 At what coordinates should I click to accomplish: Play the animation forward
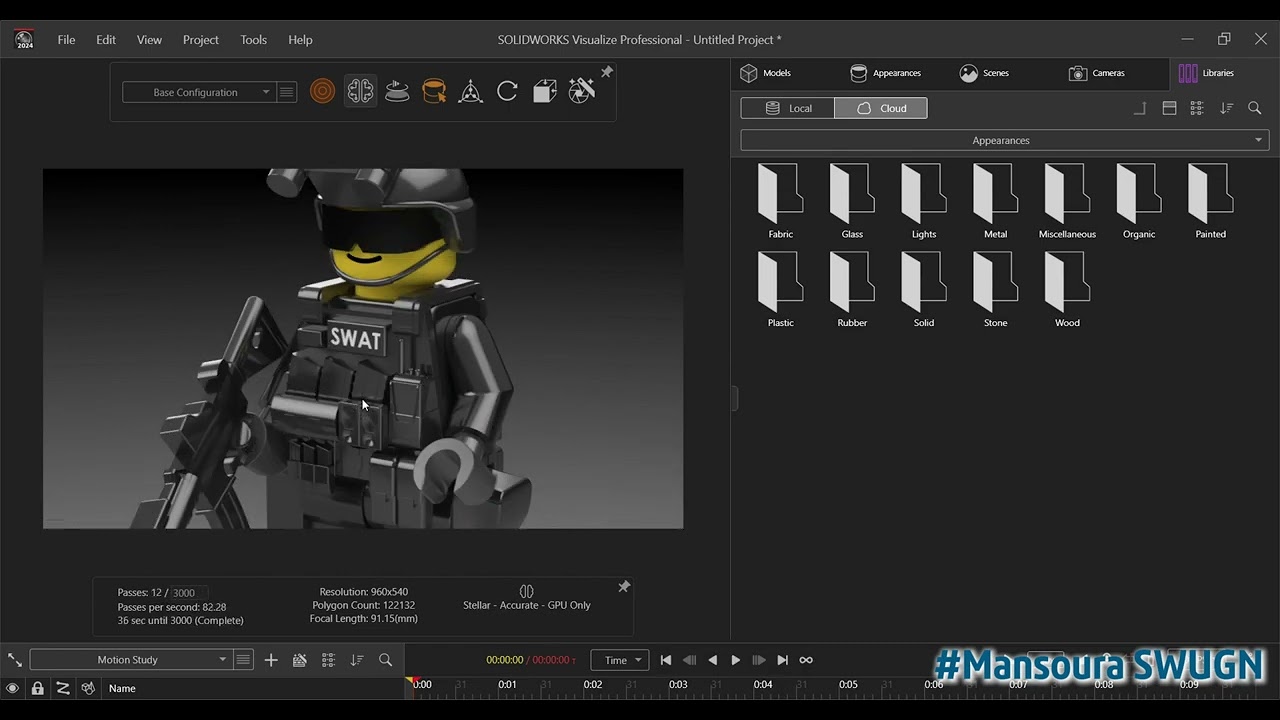tap(736, 660)
